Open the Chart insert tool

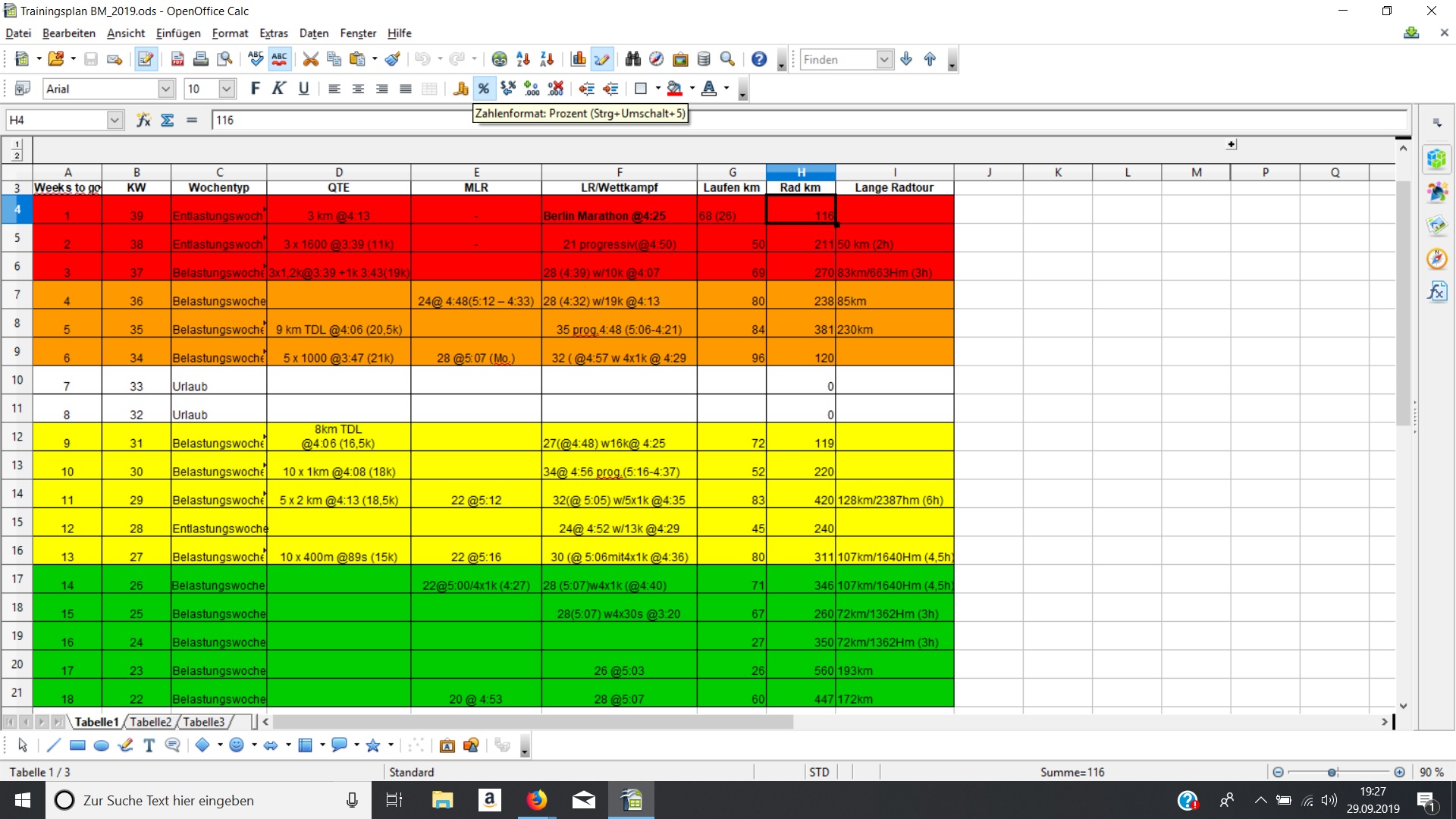tap(579, 59)
